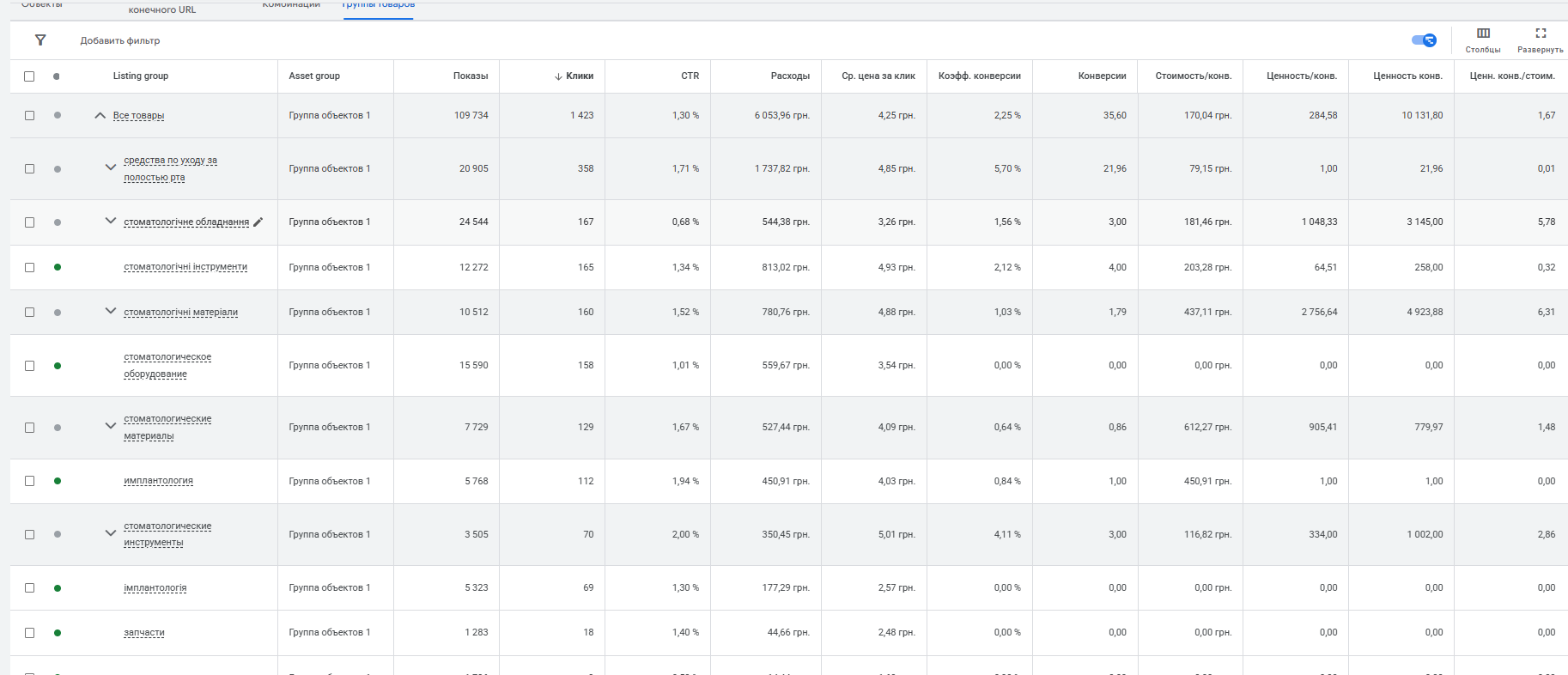Open the Комбинации tab
The image size is (1568, 675).
291,5
